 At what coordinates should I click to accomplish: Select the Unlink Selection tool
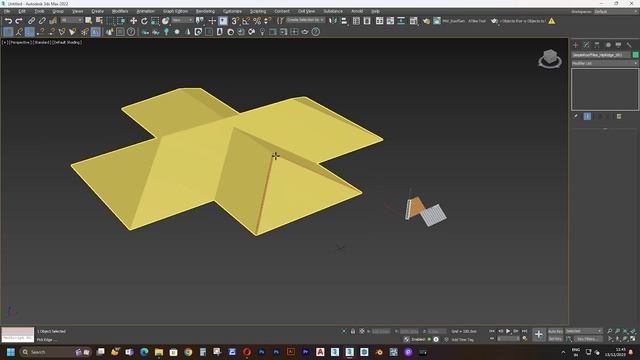42,21
